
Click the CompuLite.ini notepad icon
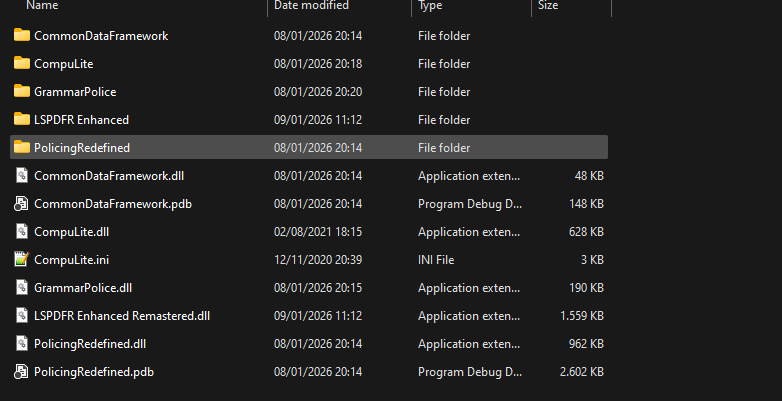(x=21, y=259)
